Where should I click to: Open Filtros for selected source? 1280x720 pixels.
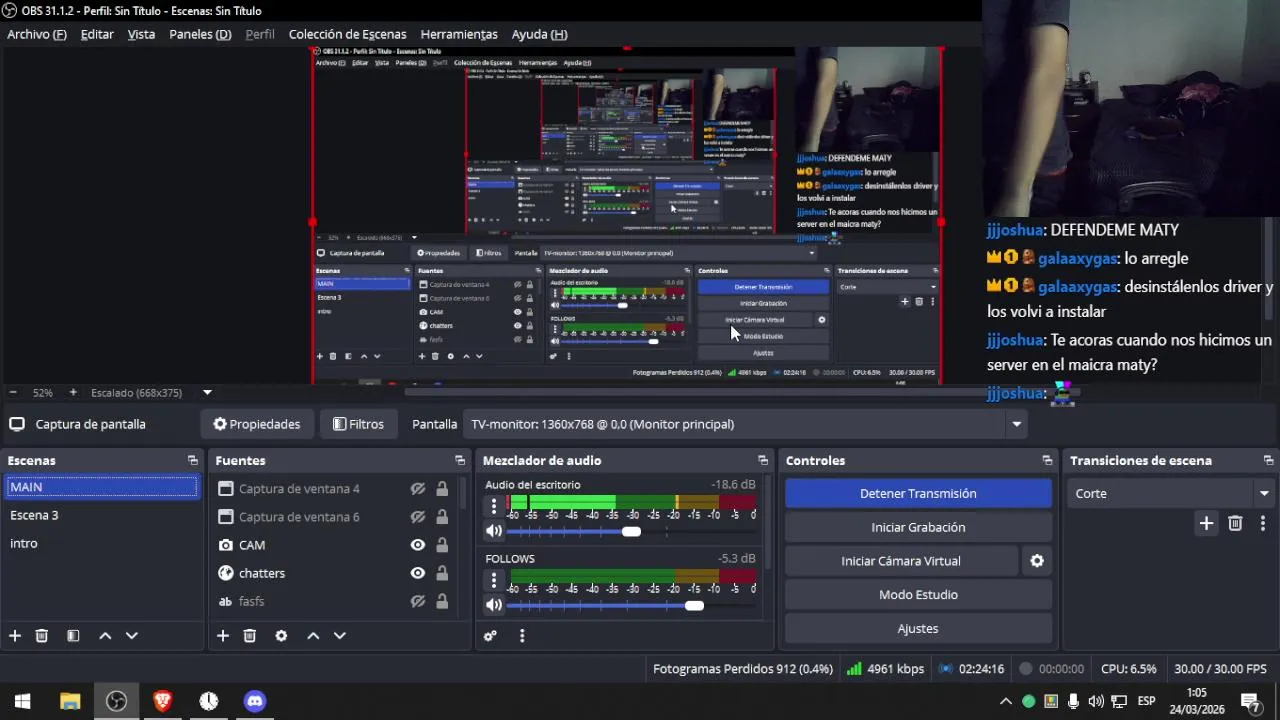point(358,424)
